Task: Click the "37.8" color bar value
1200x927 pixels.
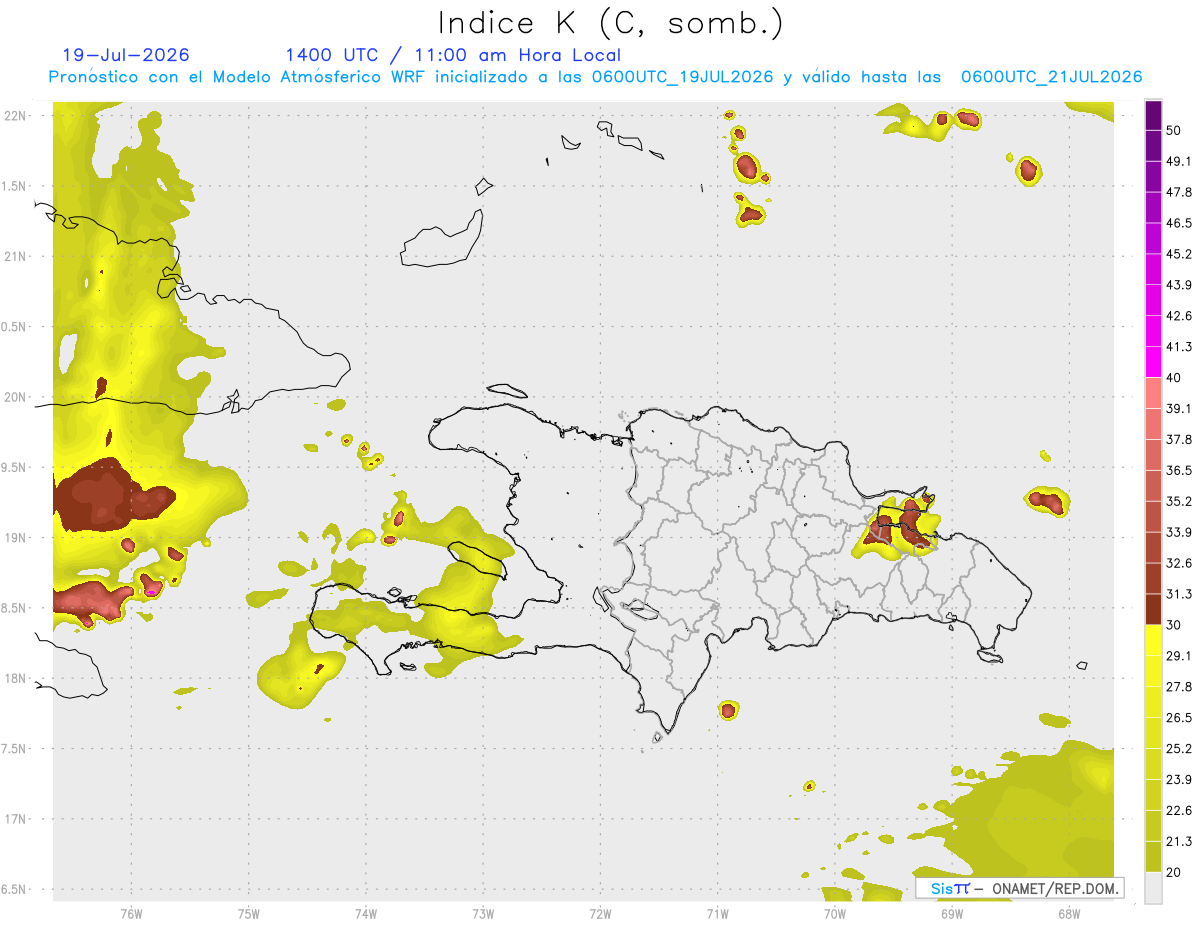Action: (1180, 439)
